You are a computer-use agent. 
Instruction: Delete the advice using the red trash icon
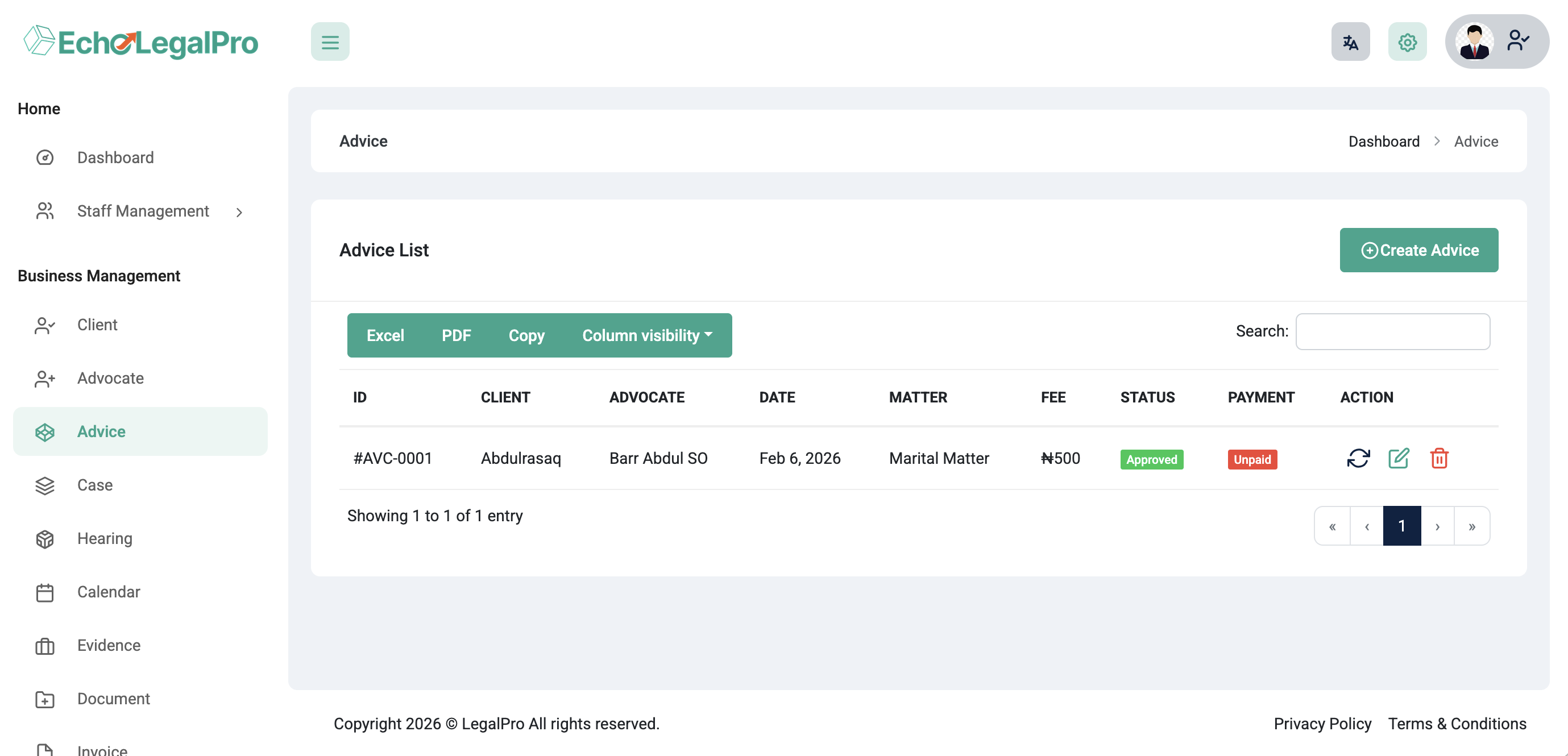pyautogui.click(x=1438, y=458)
